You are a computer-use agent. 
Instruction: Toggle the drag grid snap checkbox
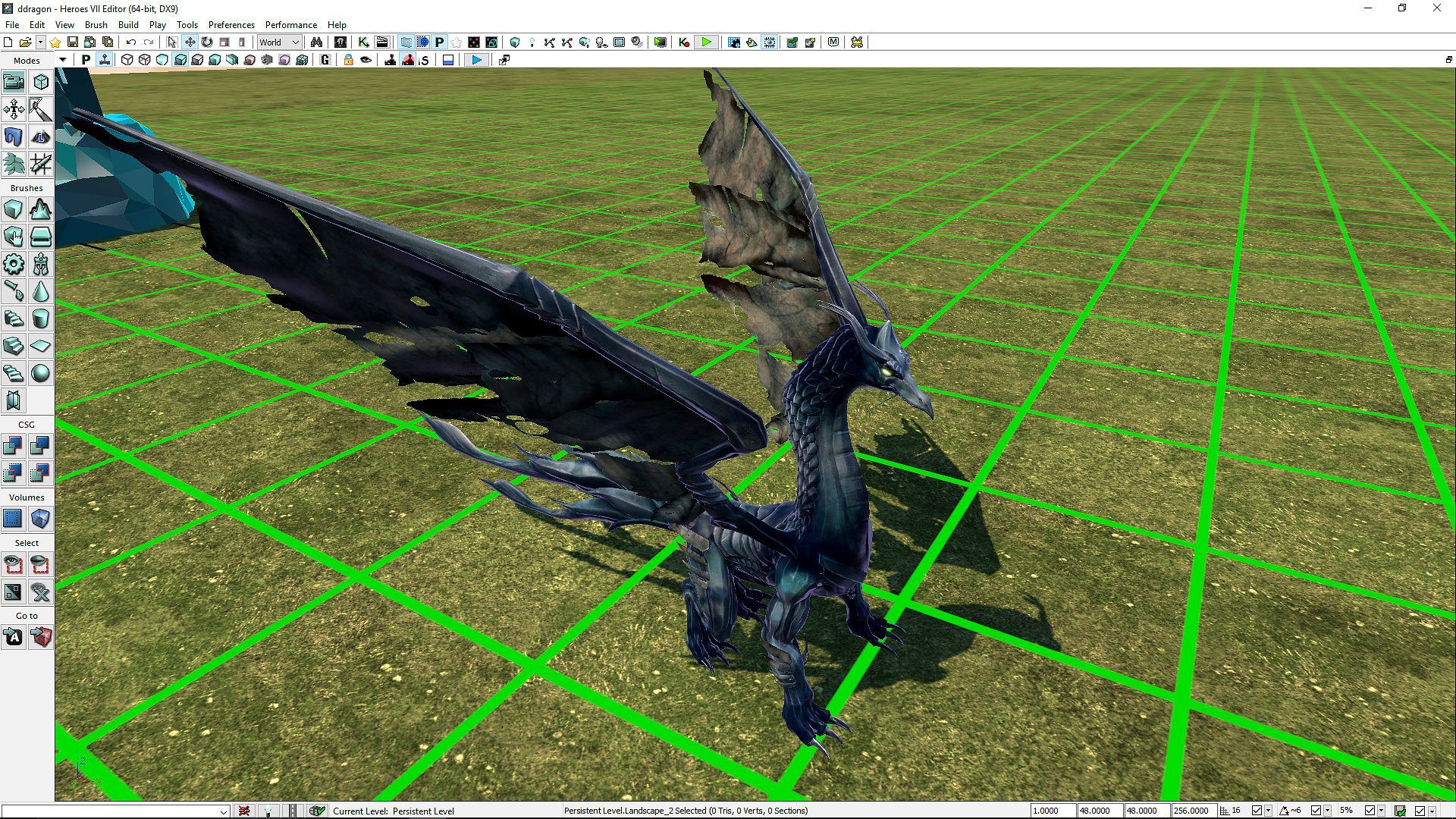pos(1257,811)
